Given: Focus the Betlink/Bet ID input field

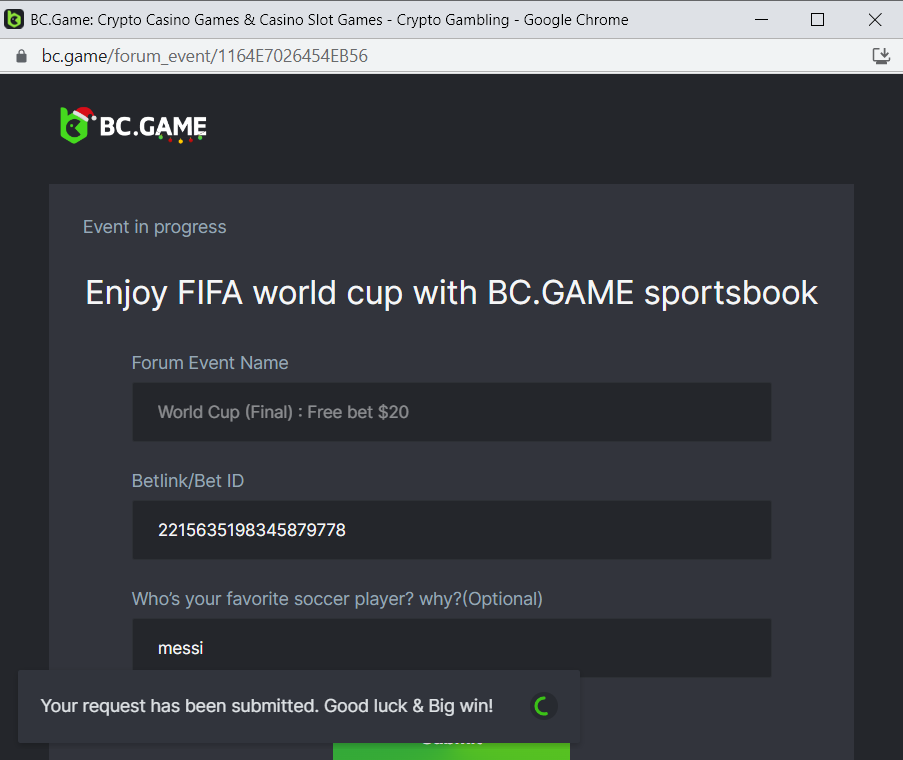Looking at the screenshot, I should 451,530.
